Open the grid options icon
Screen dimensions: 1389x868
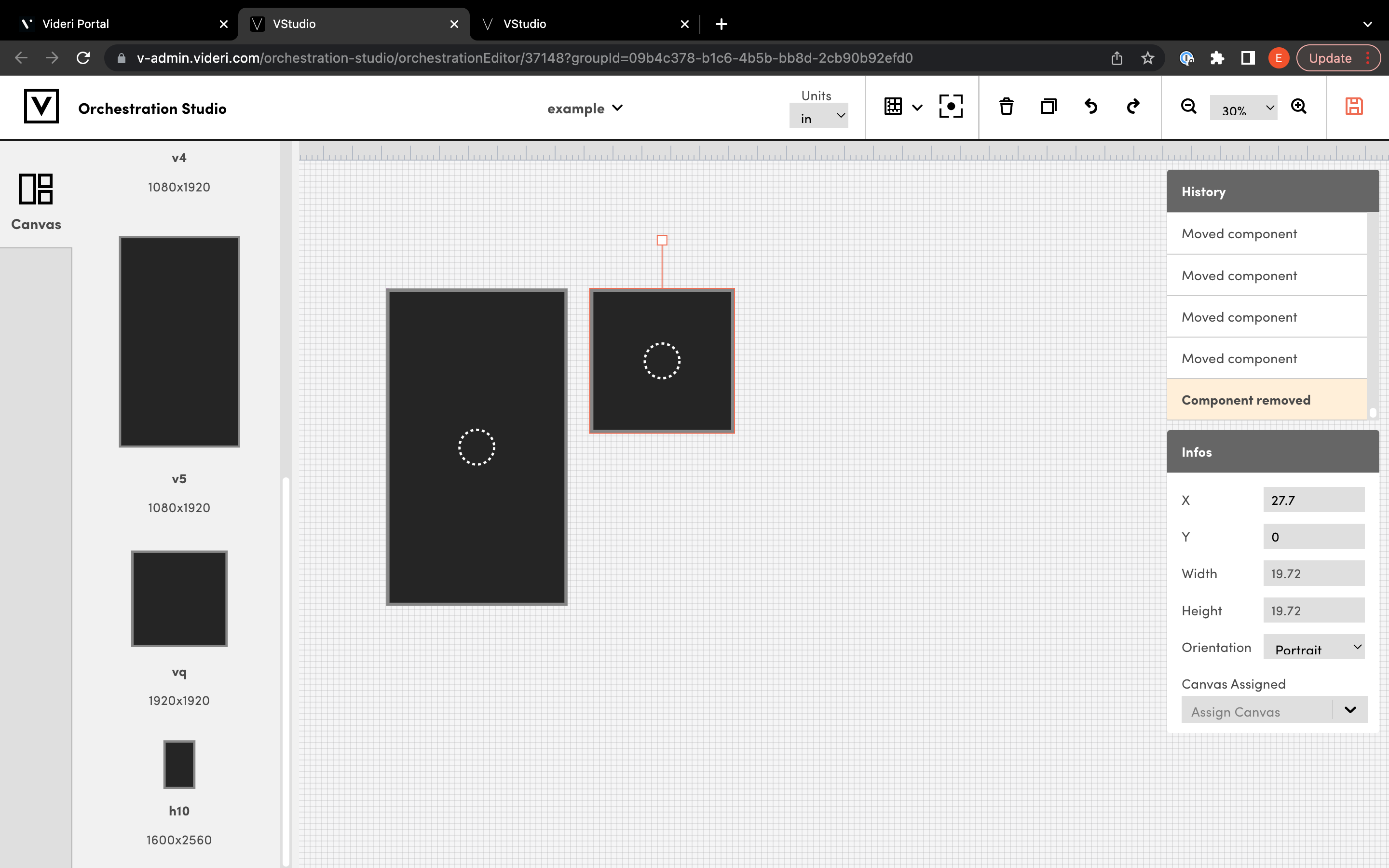pos(893,106)
